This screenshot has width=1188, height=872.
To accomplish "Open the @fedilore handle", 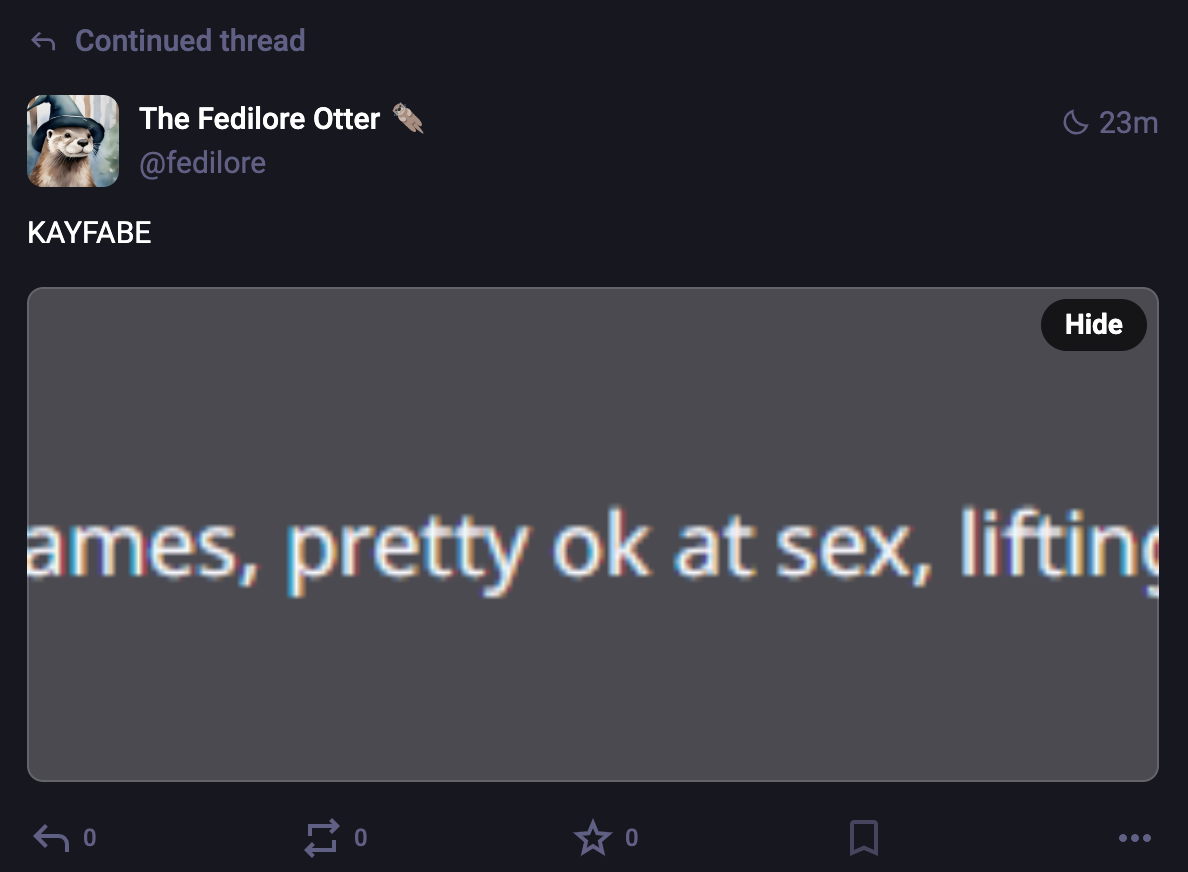I will click(202, 162).
